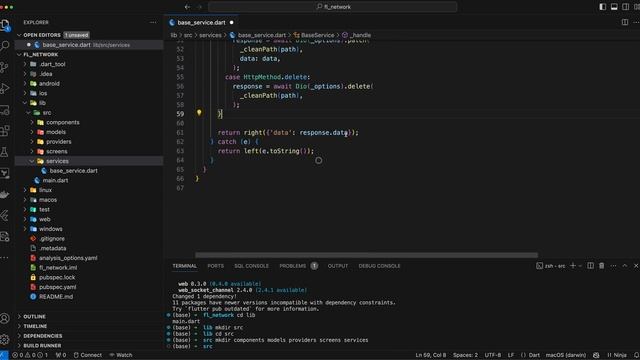Open the Manage gear settings icon
The width and height of the screenshot is (640, 360).
[x=5, y=339]
